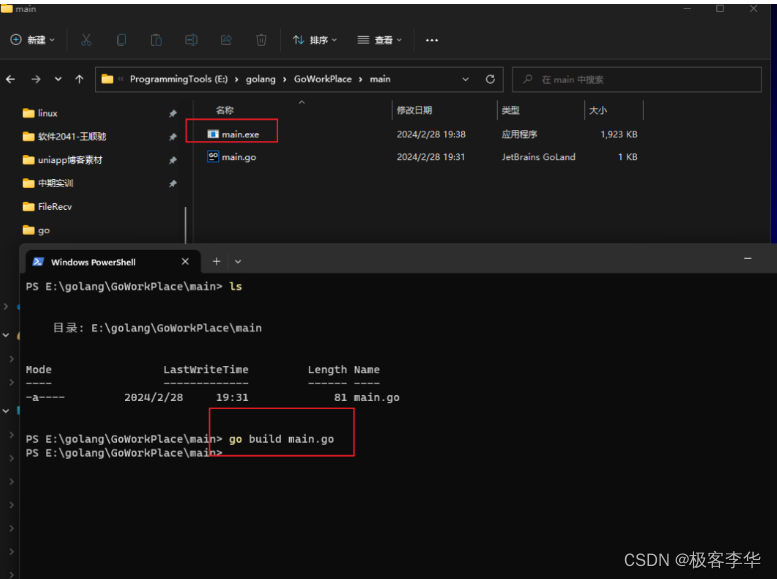
Task: Click the Paste clipboard icon
Action: pos(156,40)
